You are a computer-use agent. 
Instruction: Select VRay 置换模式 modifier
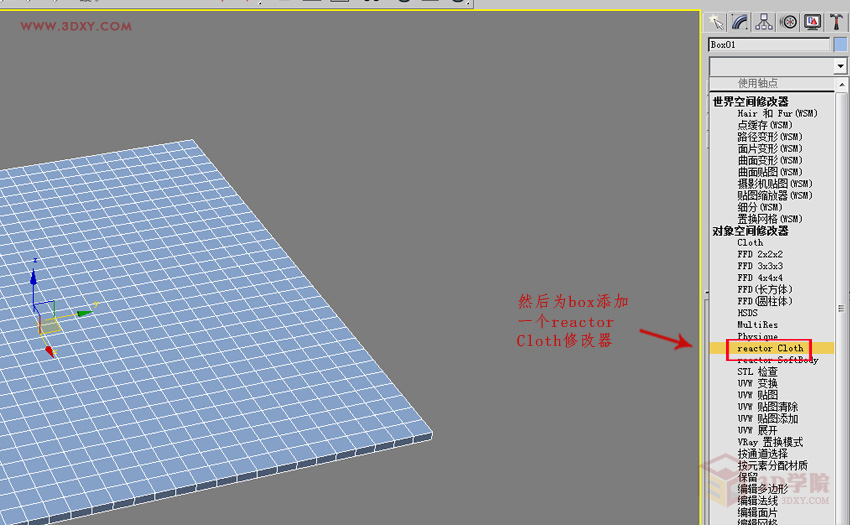[770, 442]
